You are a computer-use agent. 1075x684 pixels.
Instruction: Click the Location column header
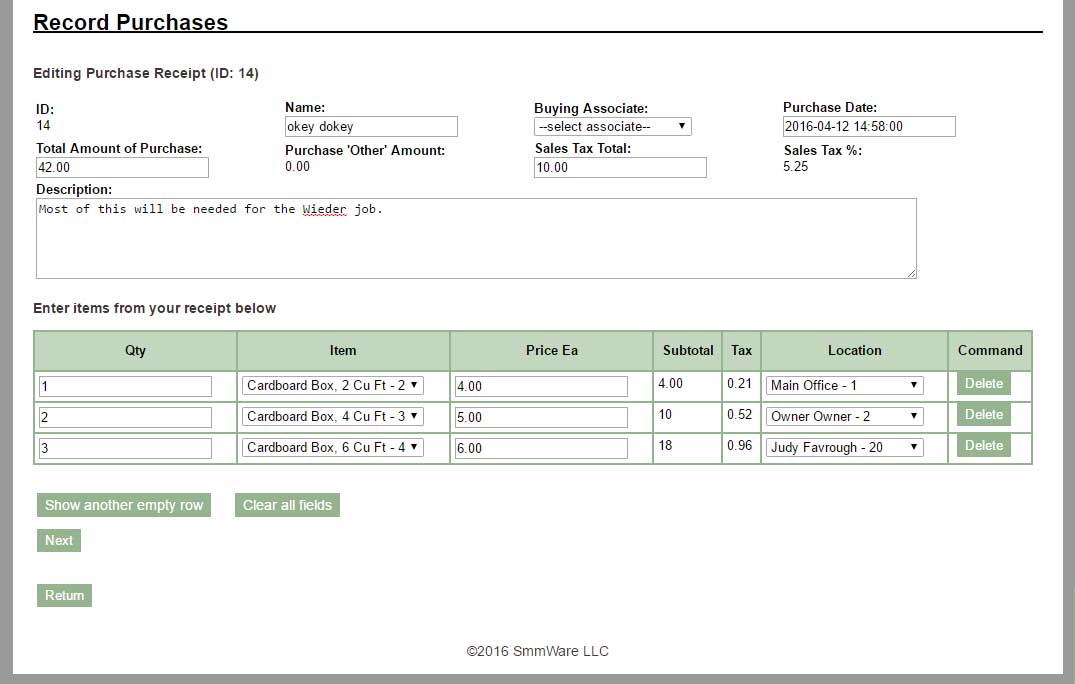coord(854,350)
